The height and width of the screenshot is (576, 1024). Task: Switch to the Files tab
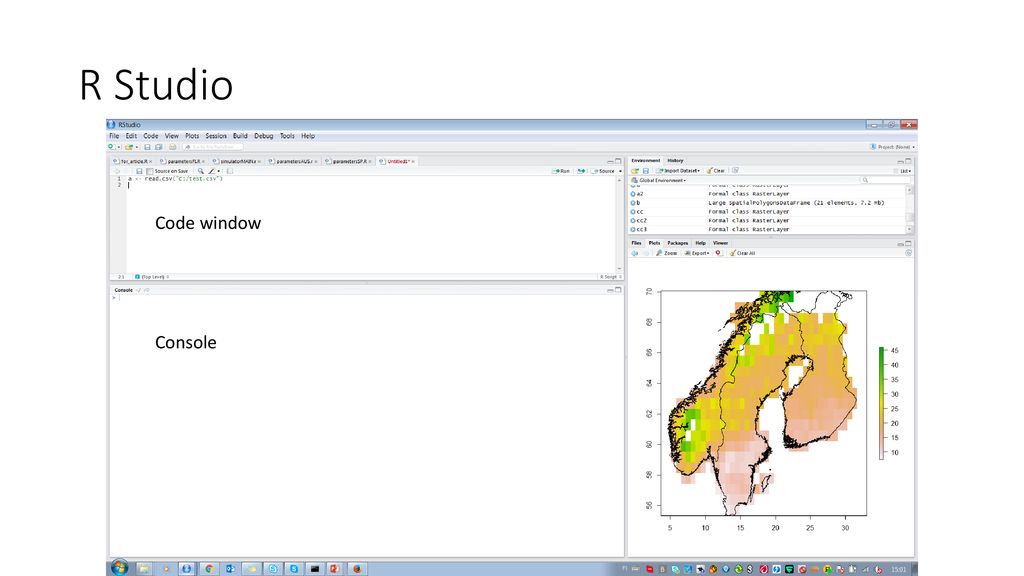point(636,243)
